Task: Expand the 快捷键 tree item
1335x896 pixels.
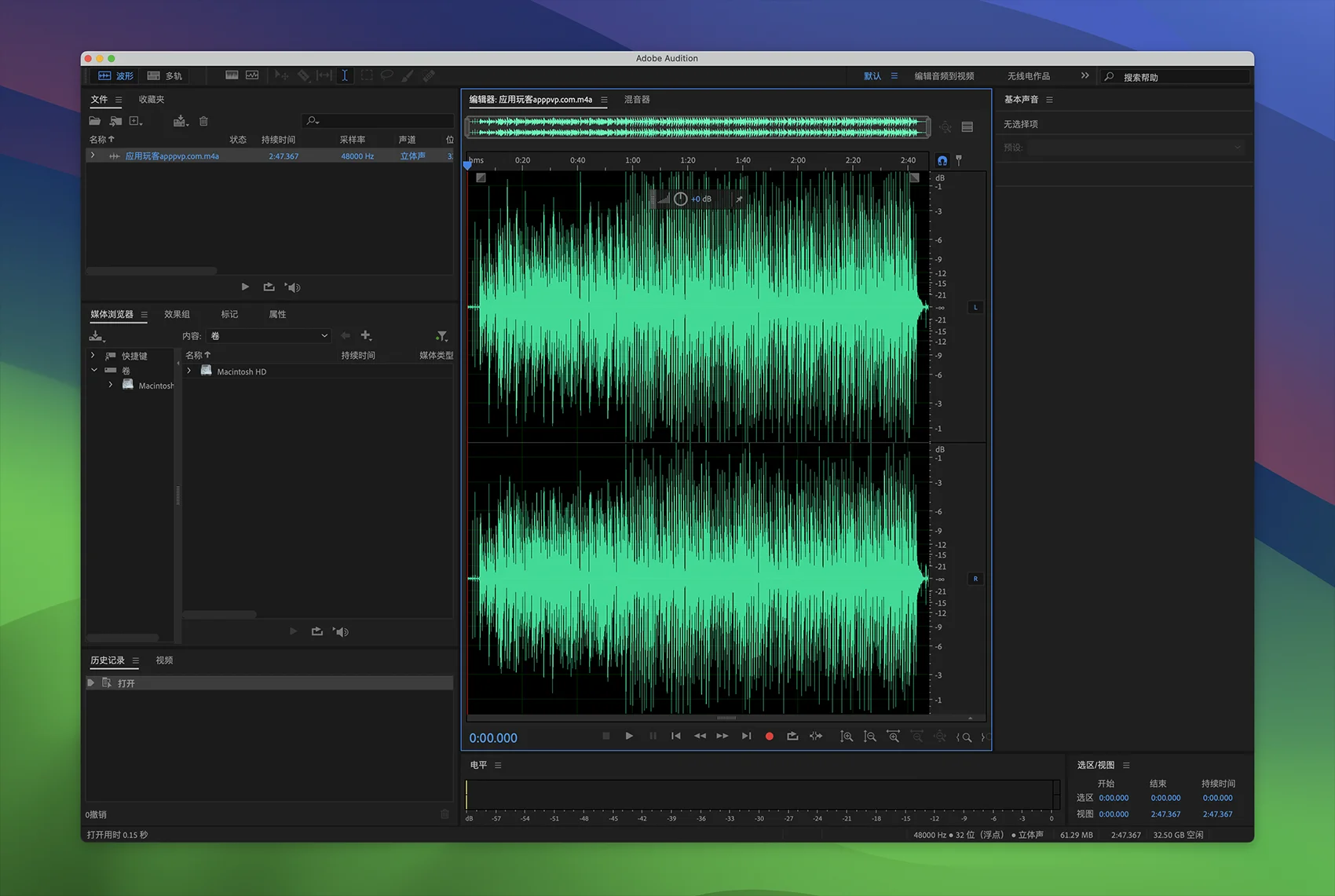Action: point(93,356)
